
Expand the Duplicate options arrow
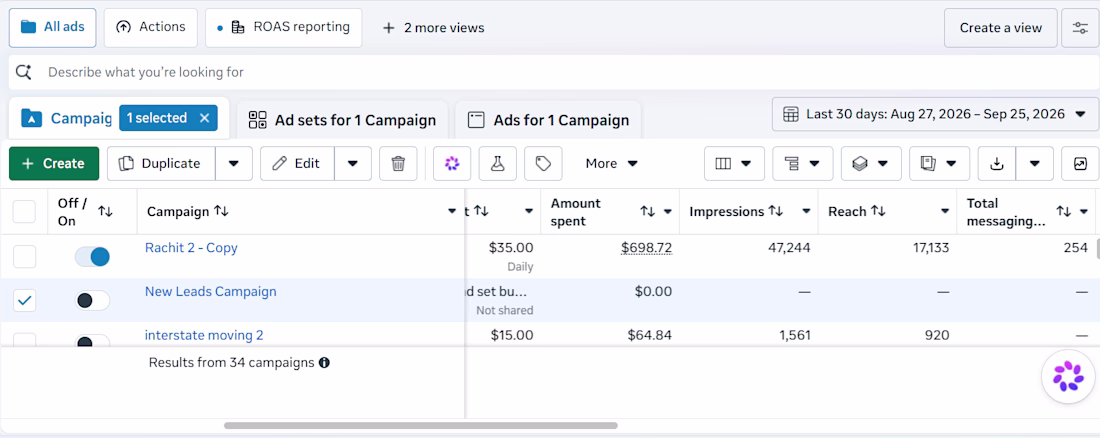[234, 164]
